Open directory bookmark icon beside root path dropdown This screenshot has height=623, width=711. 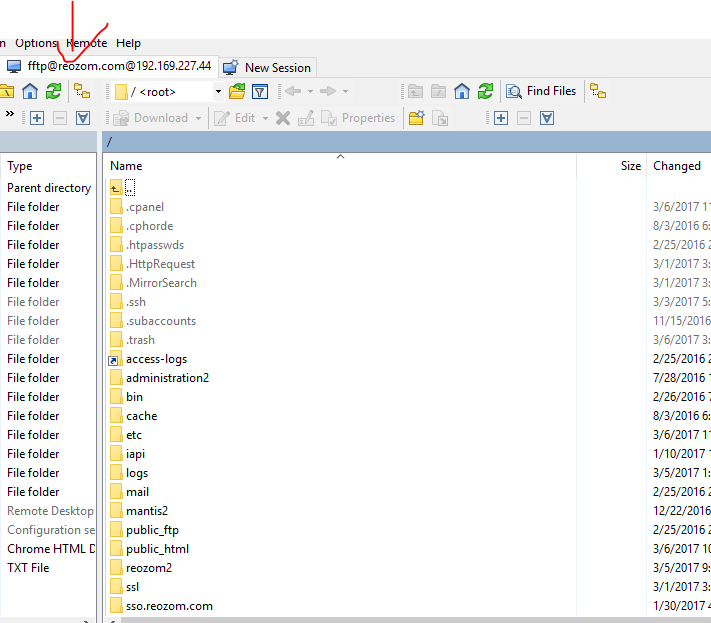tap(237, 92)
